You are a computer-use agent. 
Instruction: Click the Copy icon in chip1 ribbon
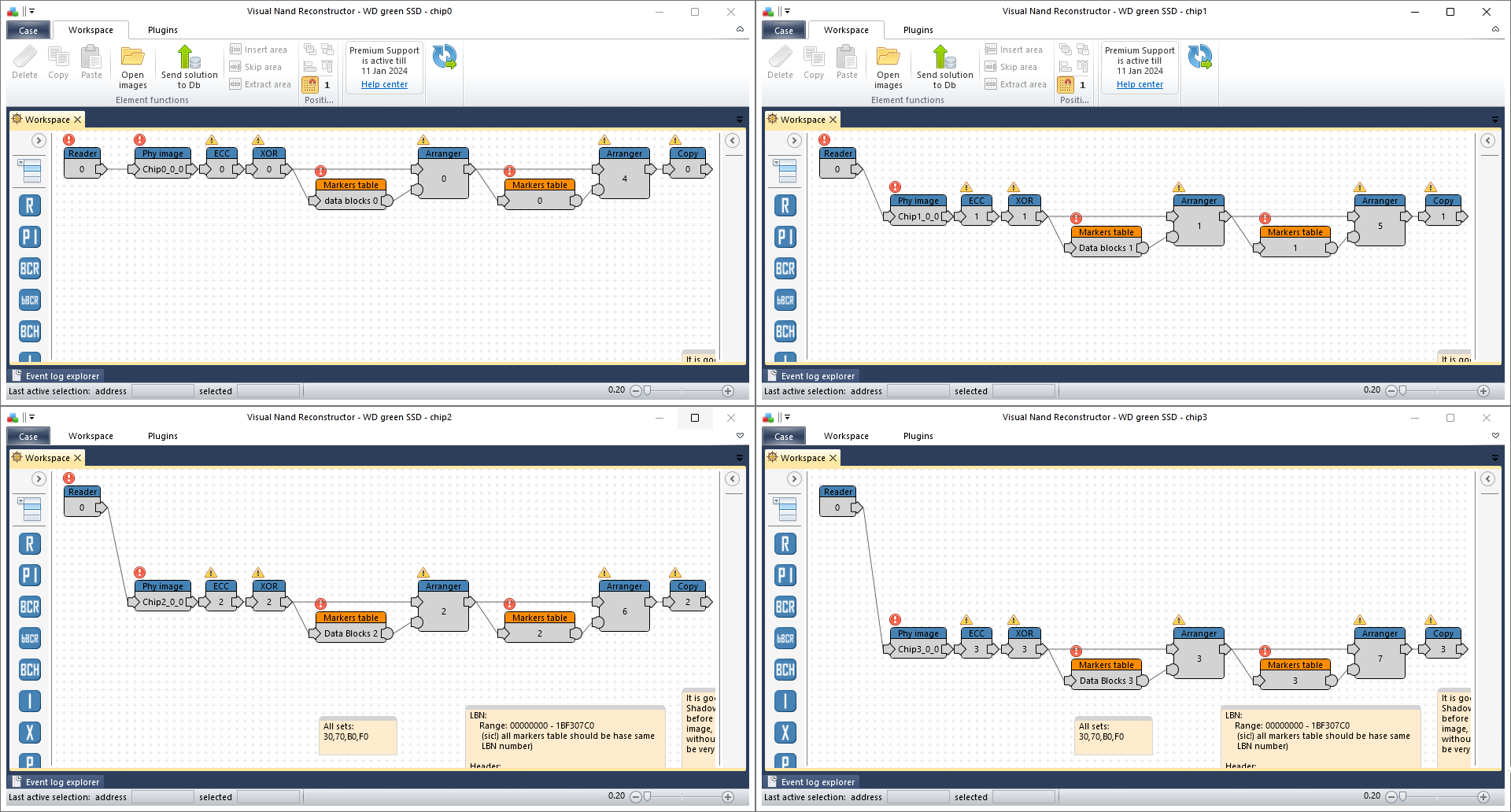click(x=814, y=62)
